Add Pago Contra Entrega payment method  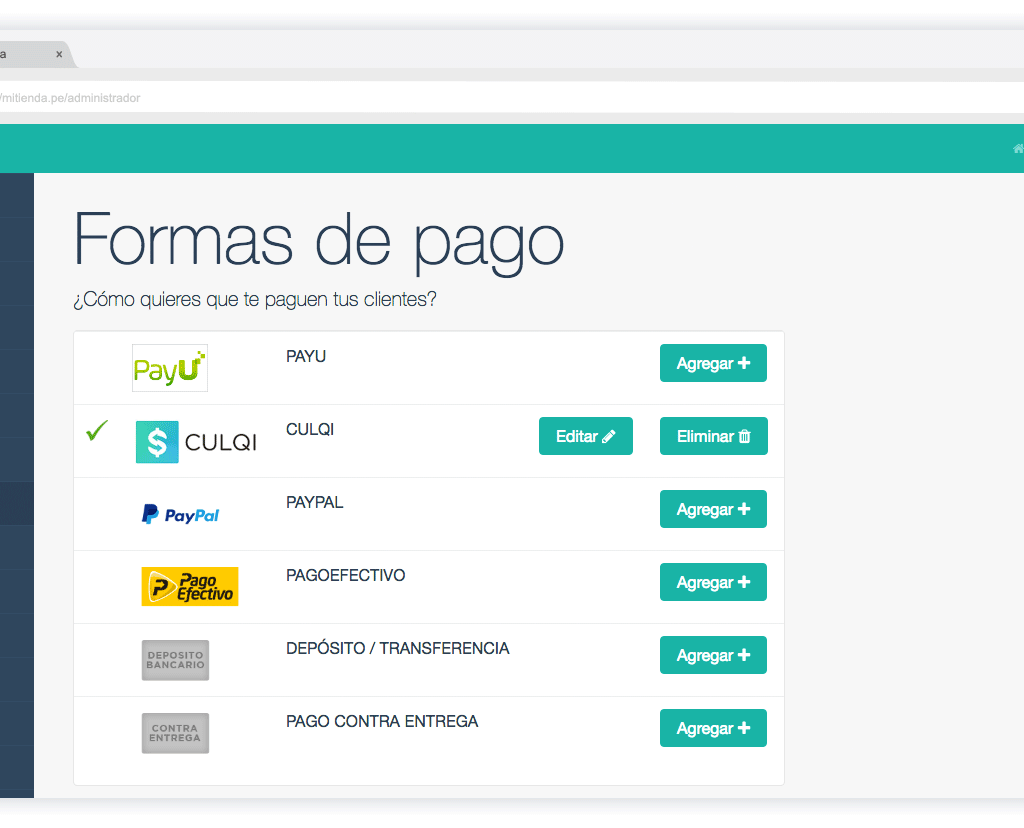(x=713, y=729)
